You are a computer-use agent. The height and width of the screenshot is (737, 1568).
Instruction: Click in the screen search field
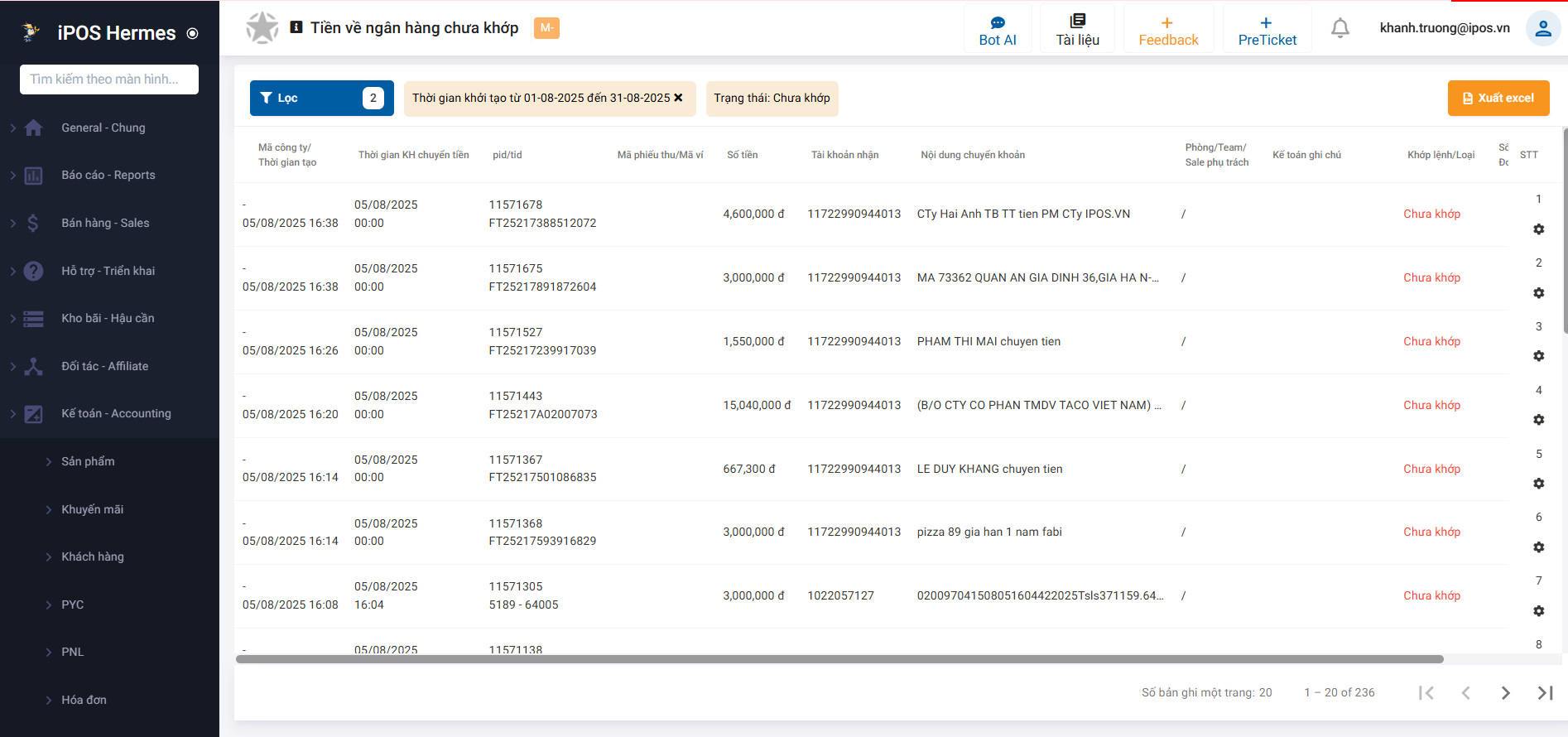[109, 79]
